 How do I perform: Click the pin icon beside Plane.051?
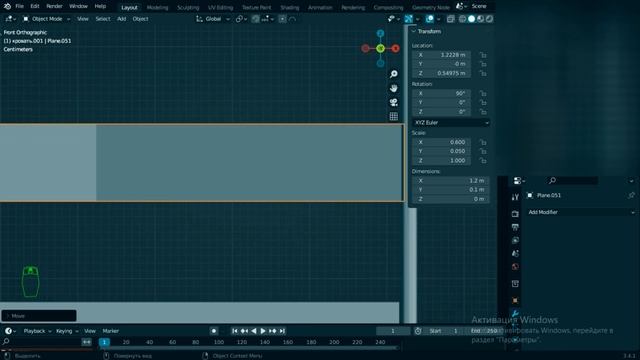coord(631,196)
